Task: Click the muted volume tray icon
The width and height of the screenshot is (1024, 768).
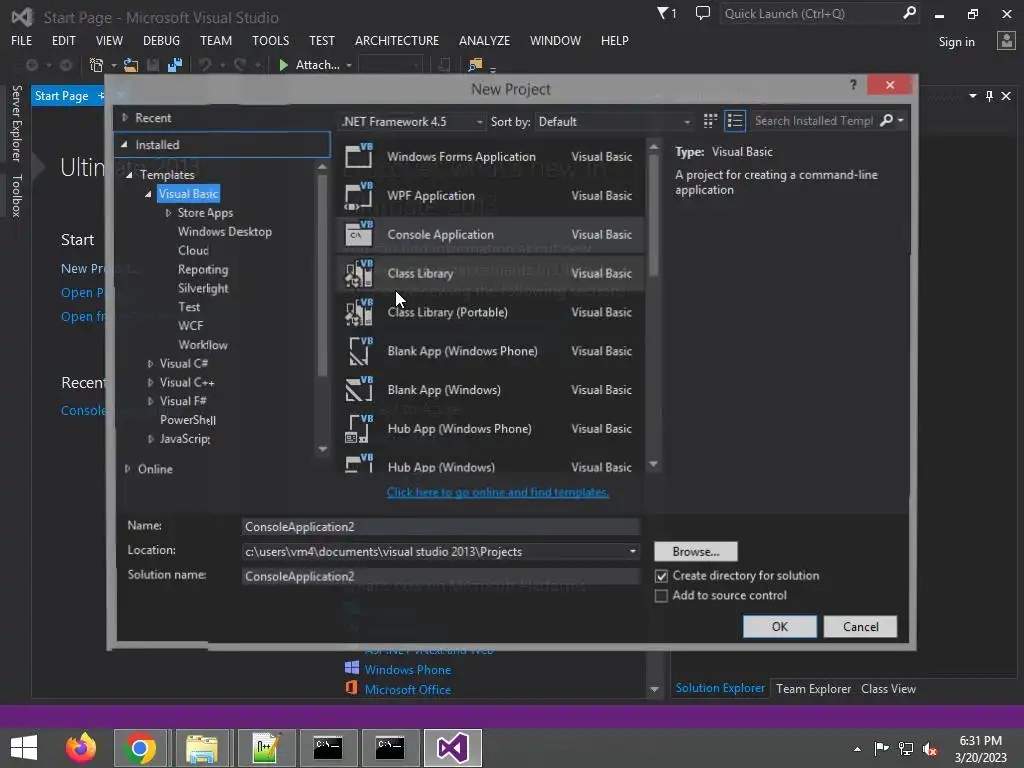Action: 930,748
